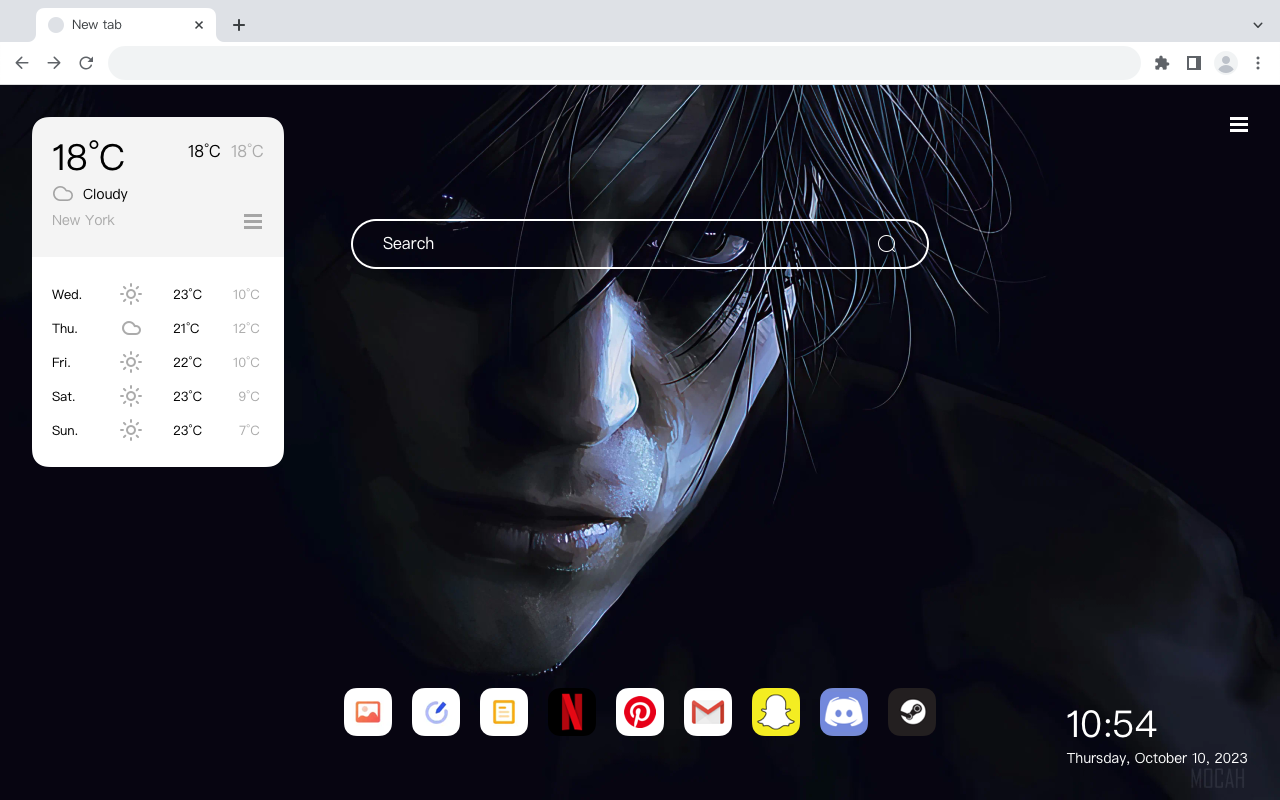Click the Thu. forecast row label
Screen dimensions: 1280x800
65,329
